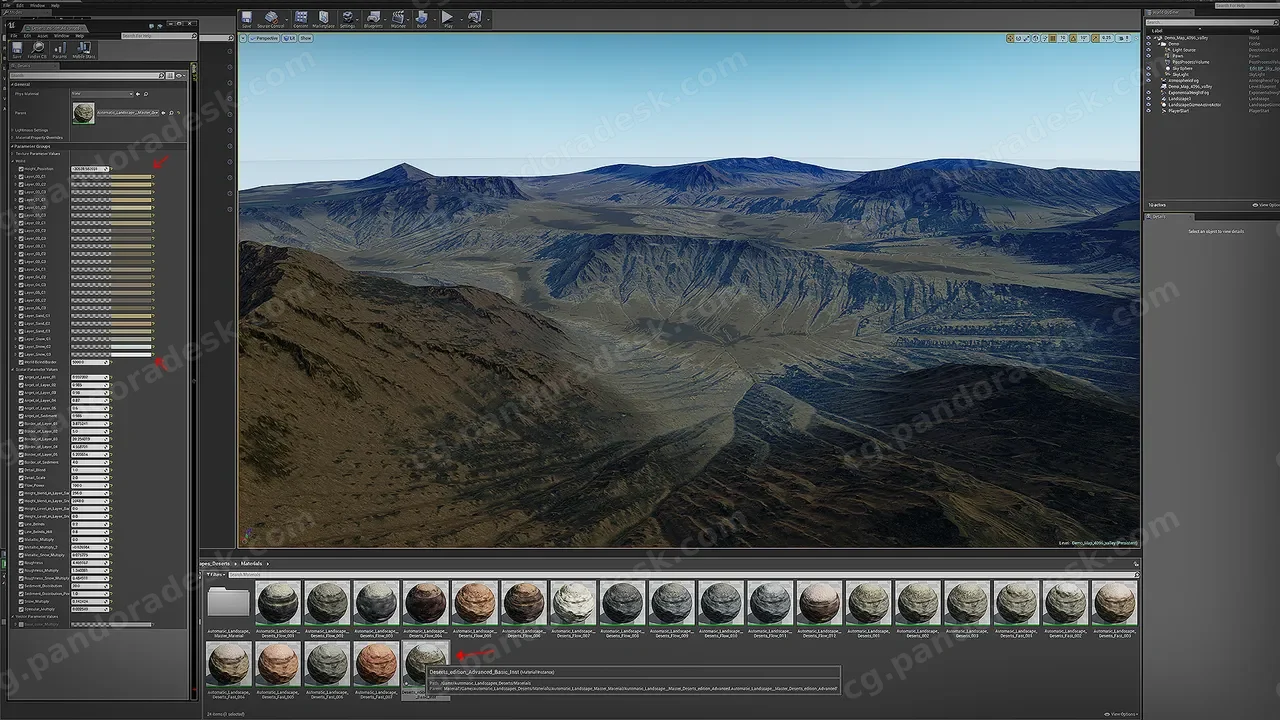The image size is (1280, 720).
Task: Select the folder icon in content browser
Action: pyautogui.click(x=229, y=603)
